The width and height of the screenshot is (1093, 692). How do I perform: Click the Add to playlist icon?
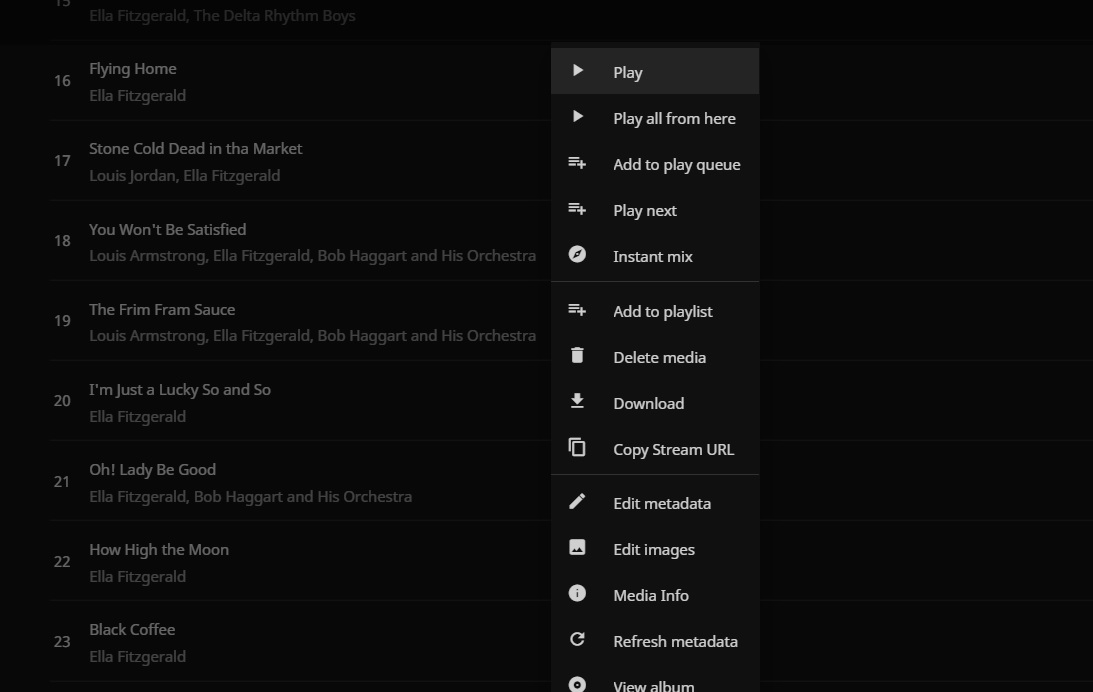577,309
